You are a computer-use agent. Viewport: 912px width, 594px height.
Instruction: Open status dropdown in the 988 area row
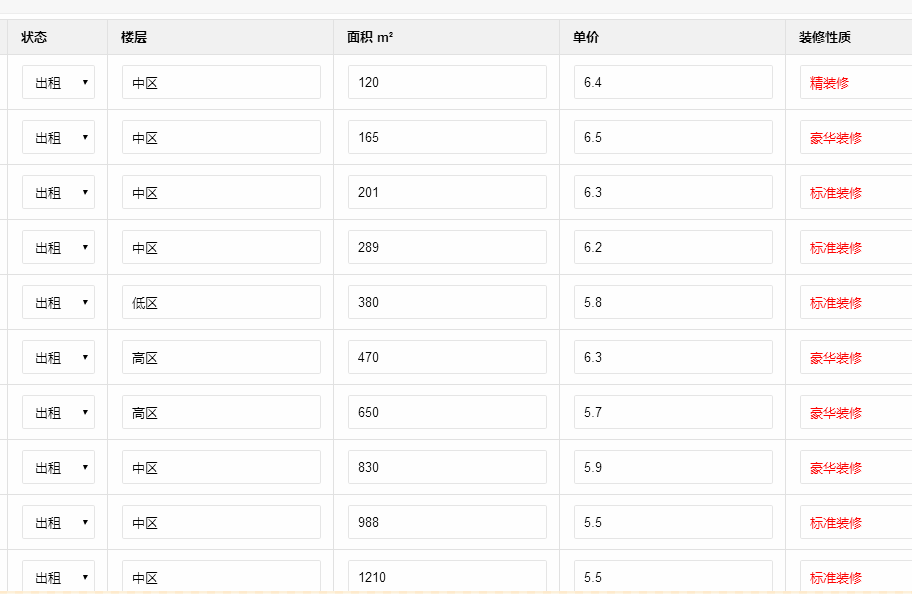pyautogui.click(x=59, y=522)
